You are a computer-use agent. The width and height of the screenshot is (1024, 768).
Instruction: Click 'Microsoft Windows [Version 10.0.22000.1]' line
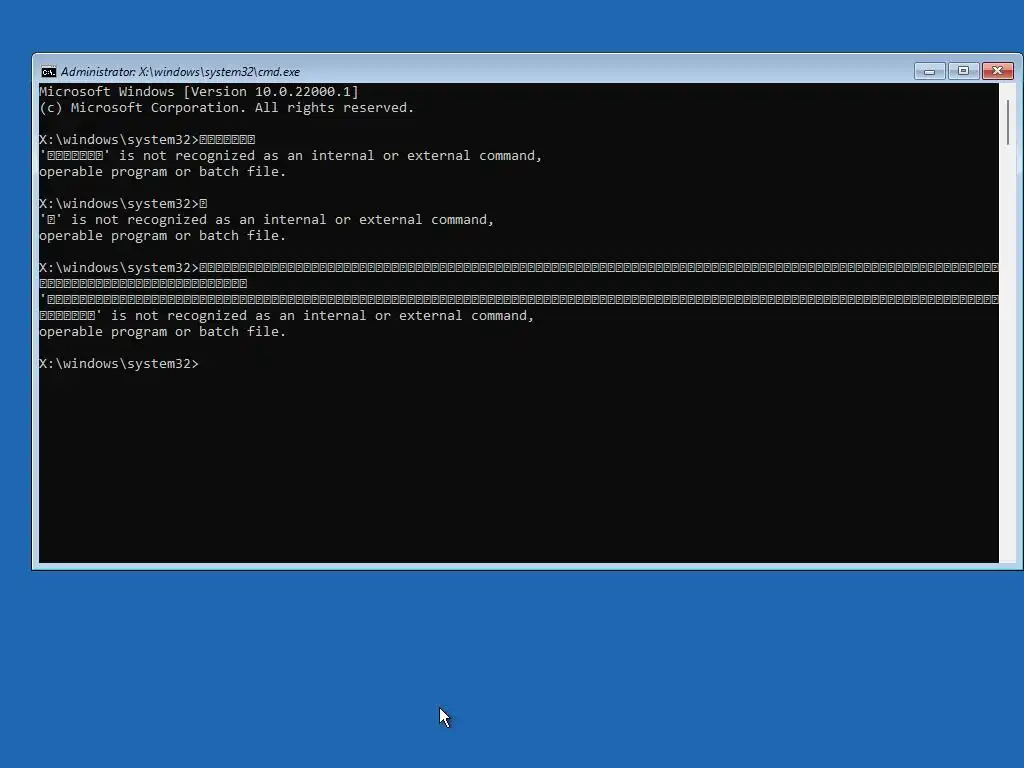pyautogui.click(x=199, y=91)
